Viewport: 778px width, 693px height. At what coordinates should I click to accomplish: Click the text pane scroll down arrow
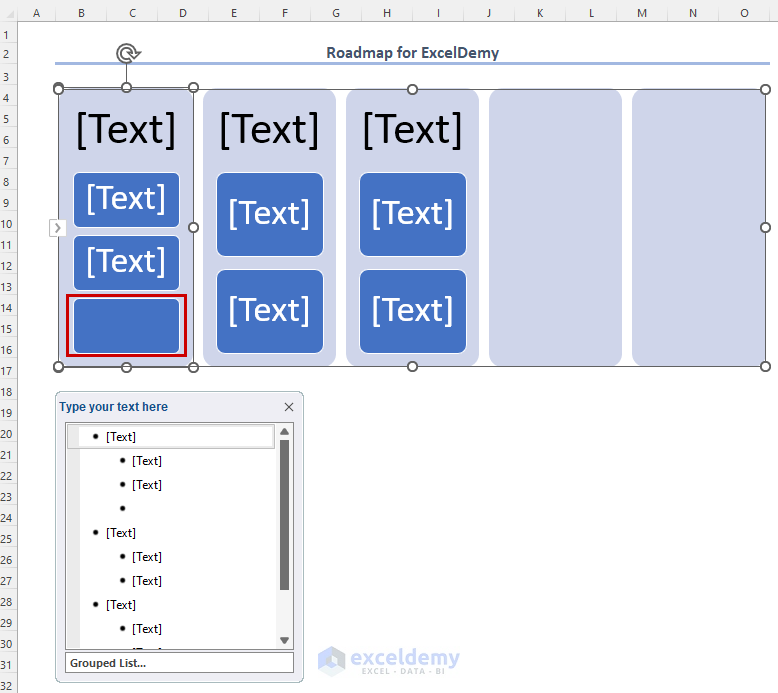284,640
